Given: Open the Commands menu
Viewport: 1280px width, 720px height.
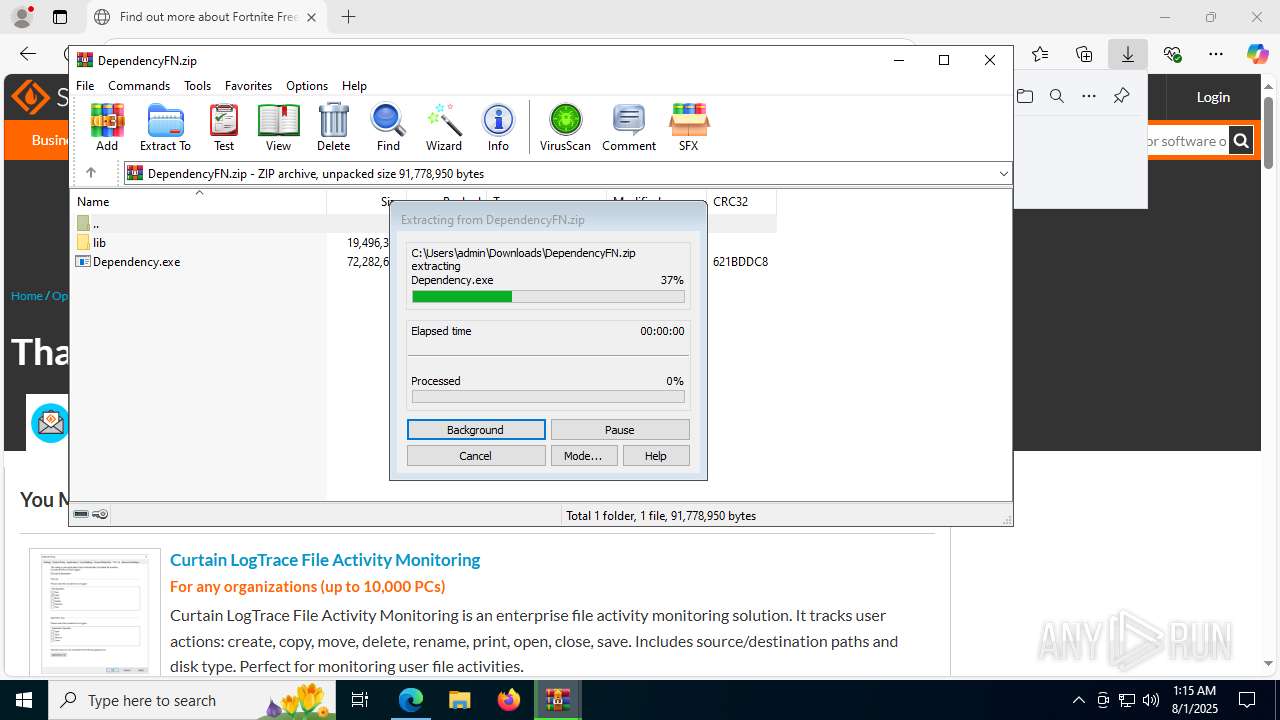Looking at the screenshot, I should click(139, 86).
